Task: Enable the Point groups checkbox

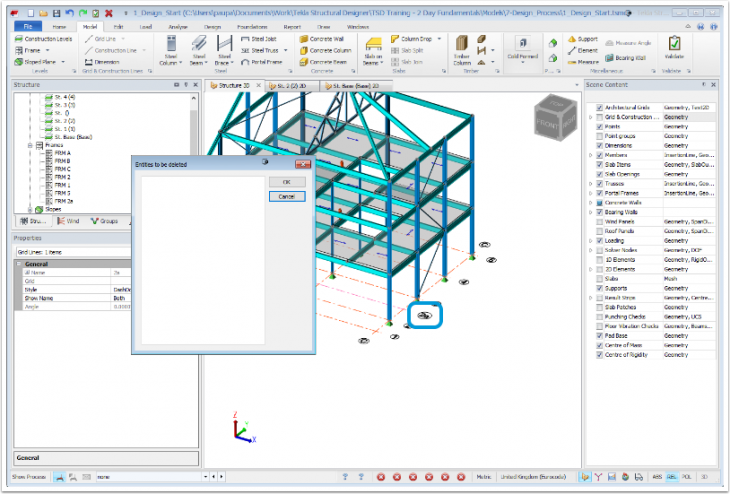Action: 600,136
